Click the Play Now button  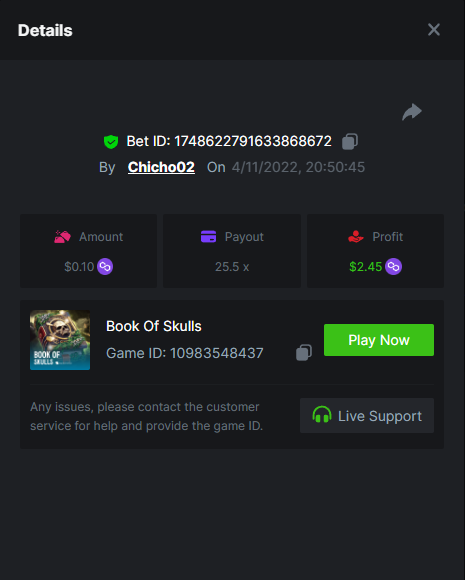(379, 340)
